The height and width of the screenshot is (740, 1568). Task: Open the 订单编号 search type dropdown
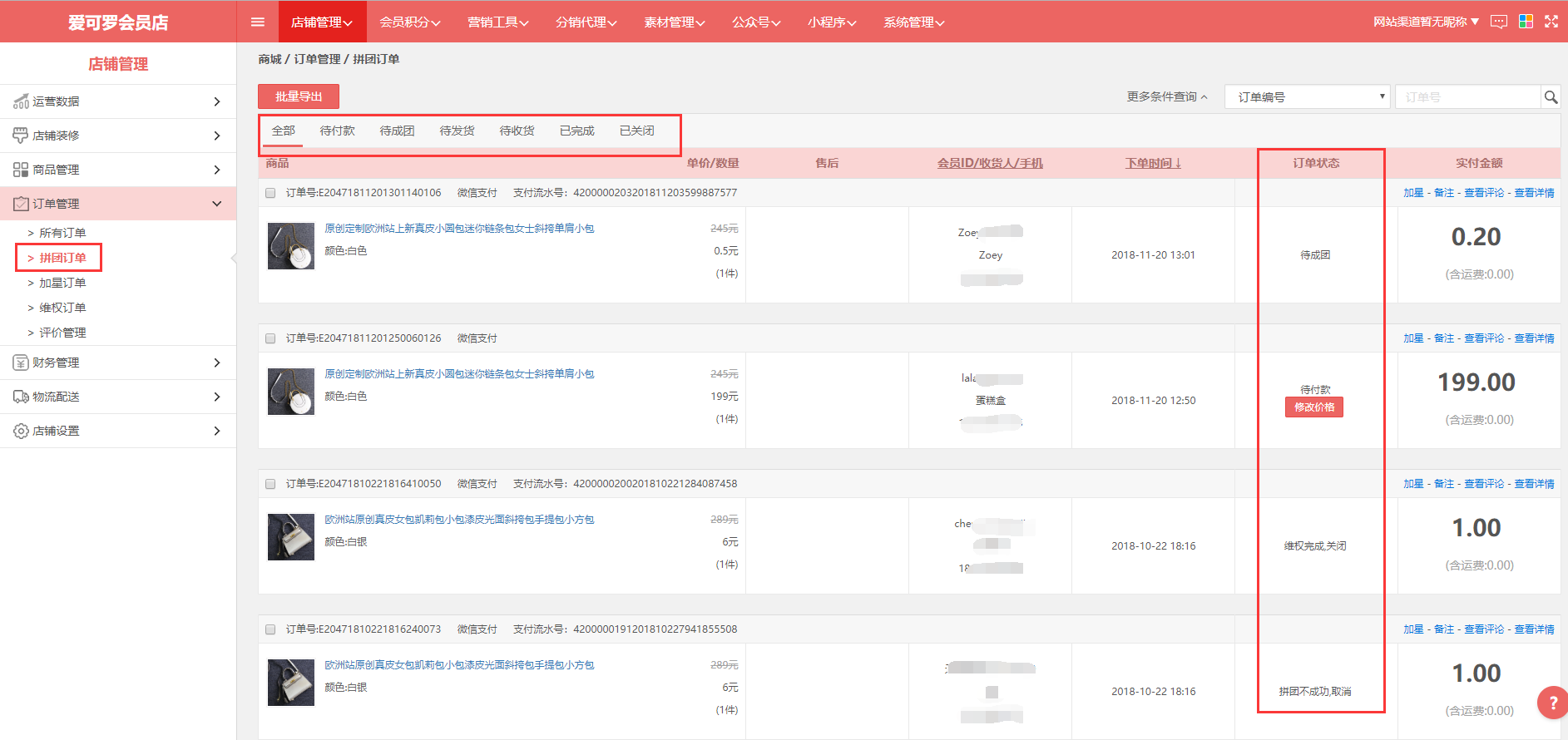(1307, 97)
